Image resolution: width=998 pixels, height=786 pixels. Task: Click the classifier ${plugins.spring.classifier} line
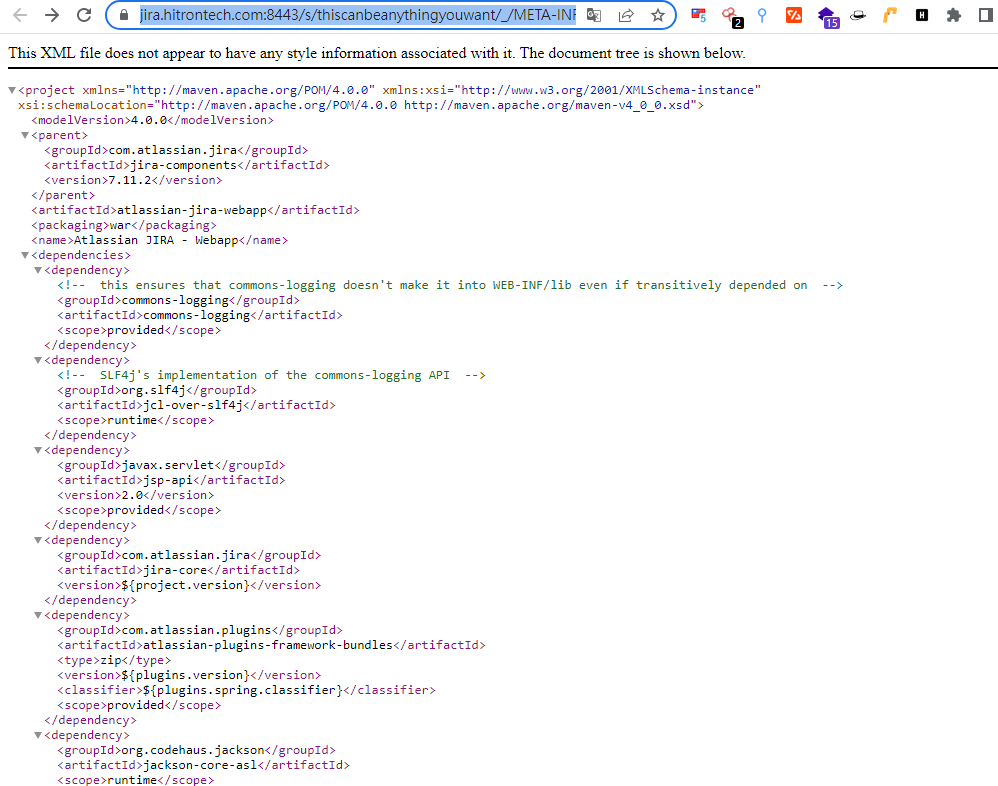[x=246, y=691]
